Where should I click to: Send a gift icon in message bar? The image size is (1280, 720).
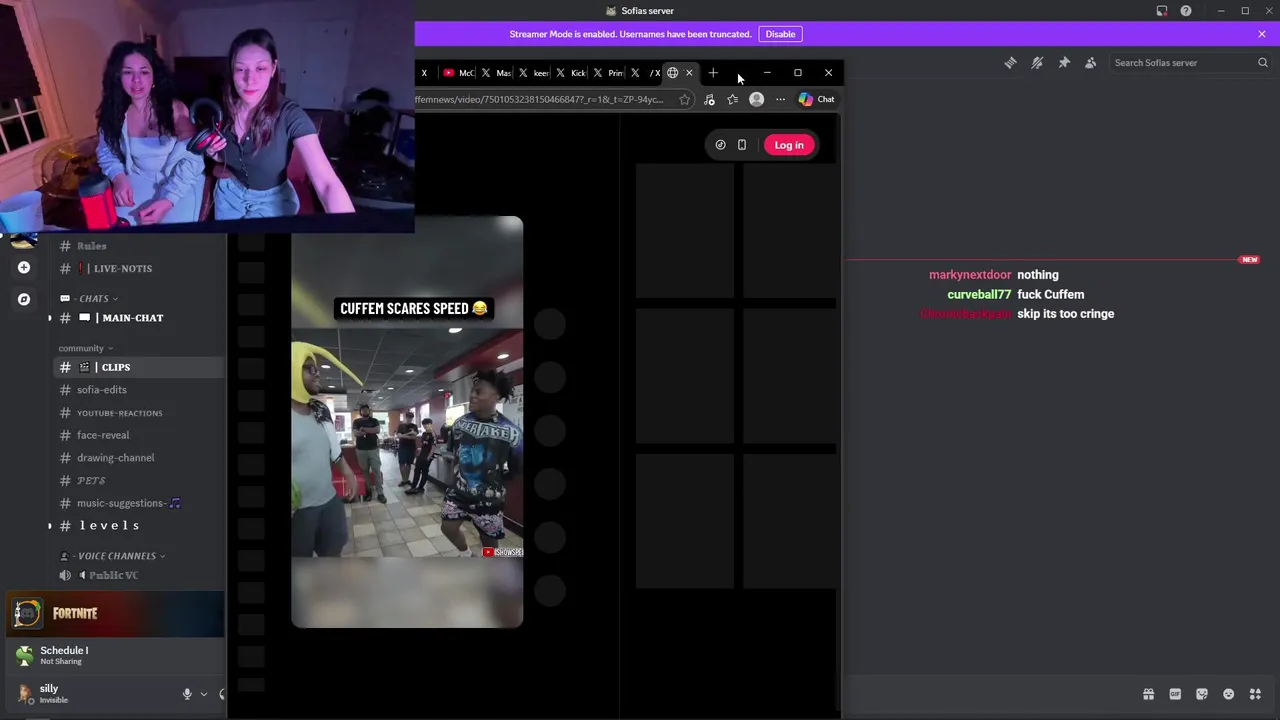[1148, 694]
